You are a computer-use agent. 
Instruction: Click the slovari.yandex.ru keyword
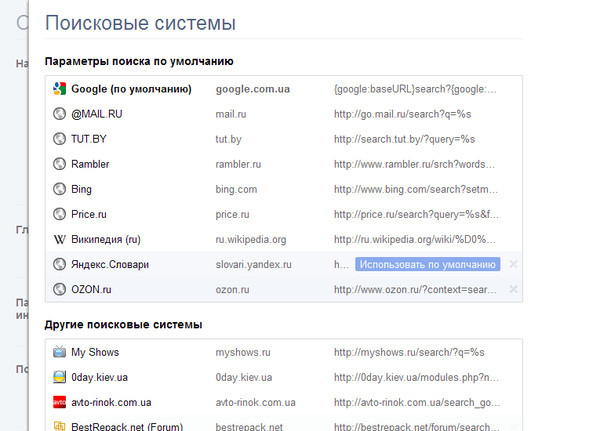point(254,264)
